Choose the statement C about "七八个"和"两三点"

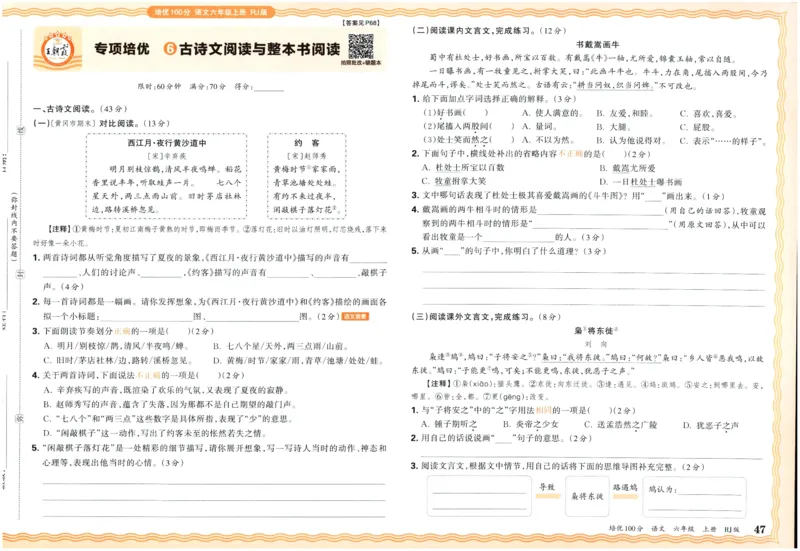click(x=168, y=419)
